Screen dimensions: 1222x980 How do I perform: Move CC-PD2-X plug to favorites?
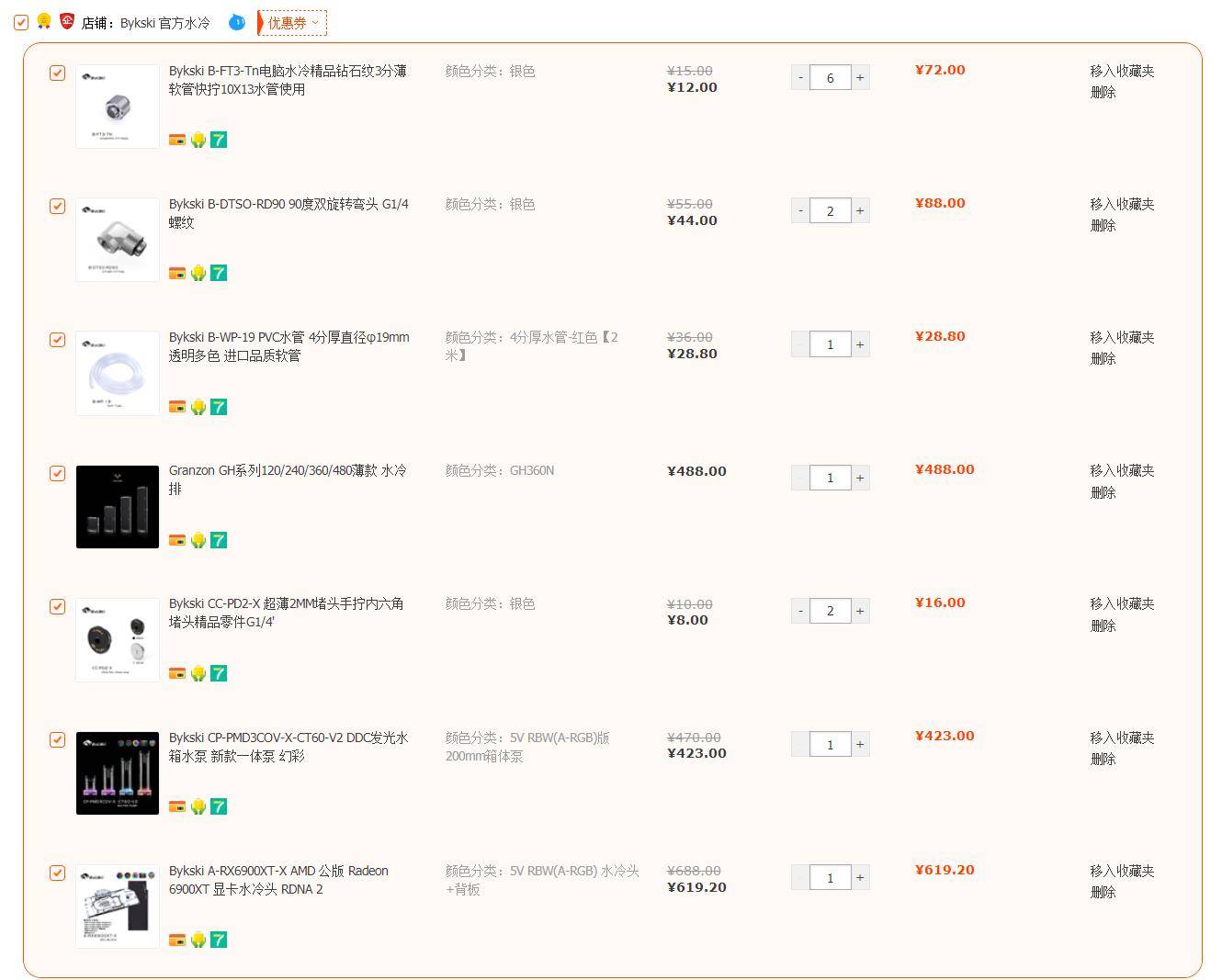1122,603
